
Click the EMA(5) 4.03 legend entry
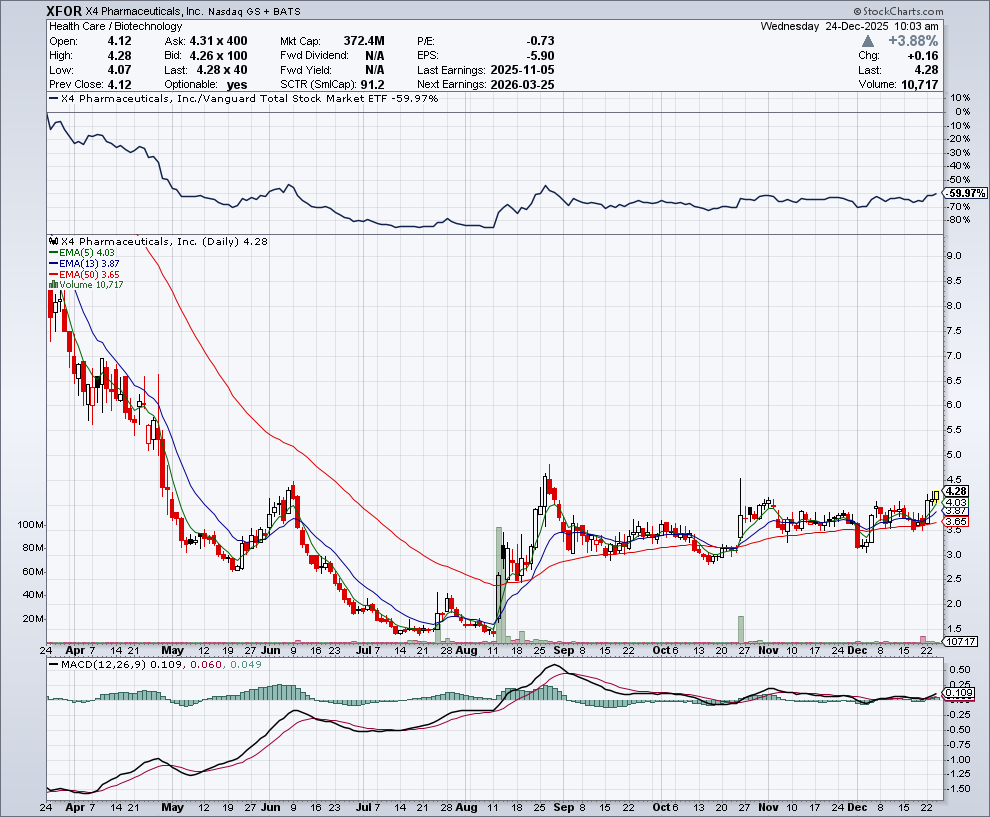click(x=81, y=253)
